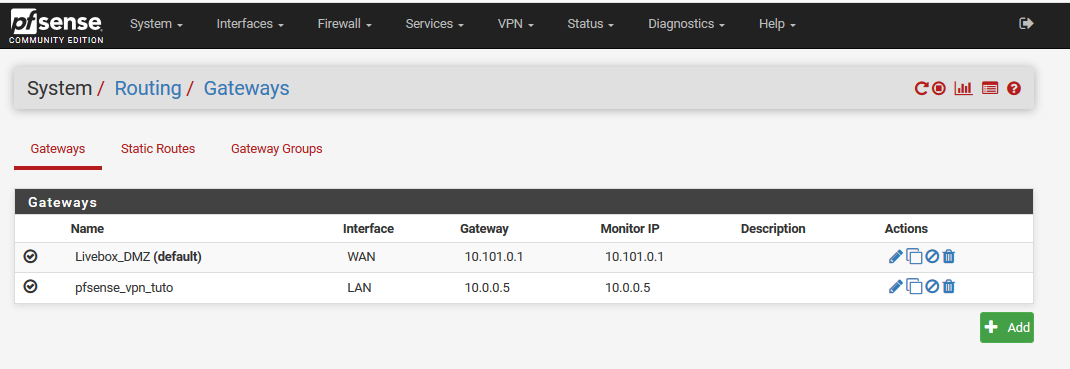Log out using the top-right exit icon
Screen dimensions: 1070x369
click(x=1026, y=23)
